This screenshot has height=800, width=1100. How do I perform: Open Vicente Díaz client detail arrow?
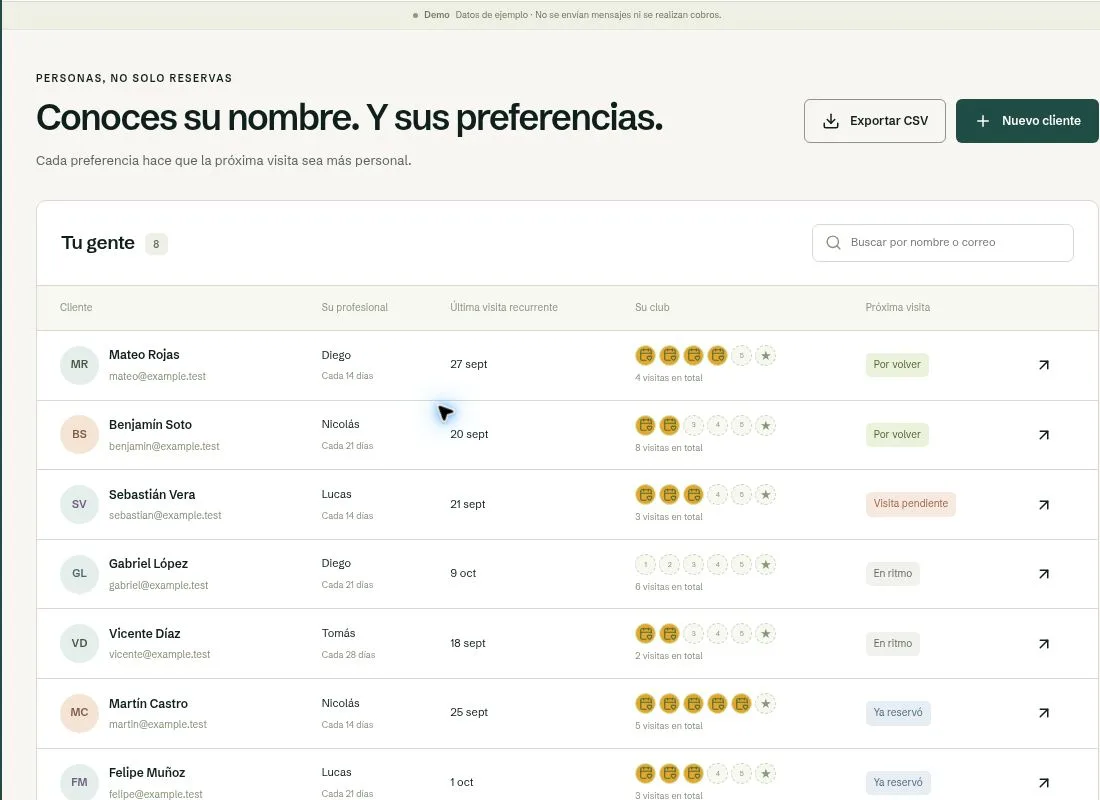tap(1044, 644)
